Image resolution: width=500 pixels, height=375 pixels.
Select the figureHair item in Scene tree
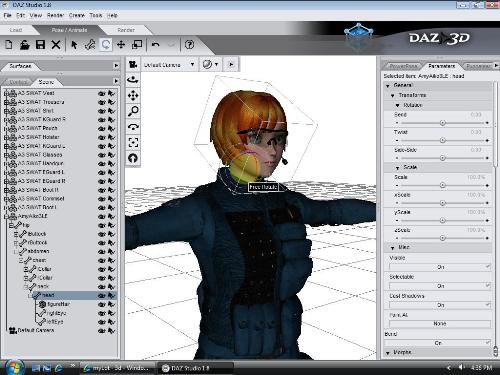click(58, 304)
